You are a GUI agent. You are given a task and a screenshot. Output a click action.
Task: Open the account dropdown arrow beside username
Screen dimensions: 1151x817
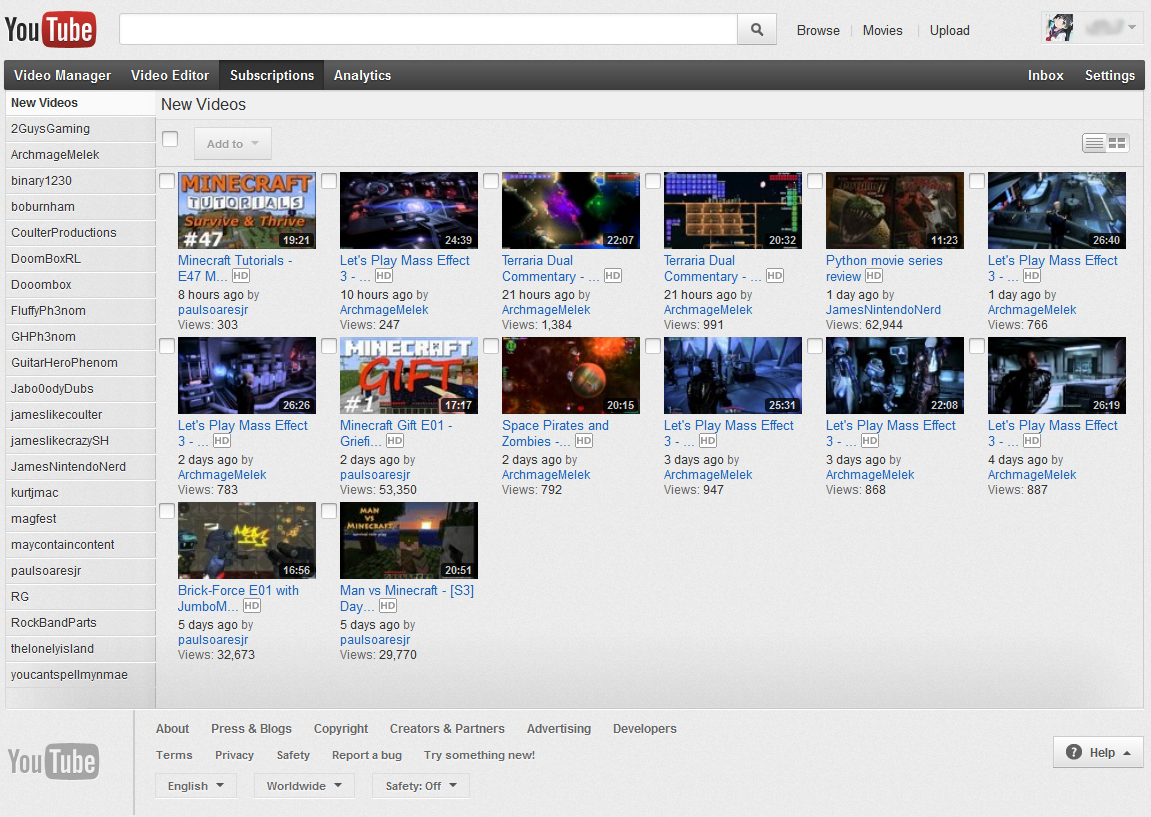click(x=1132, y=28)
